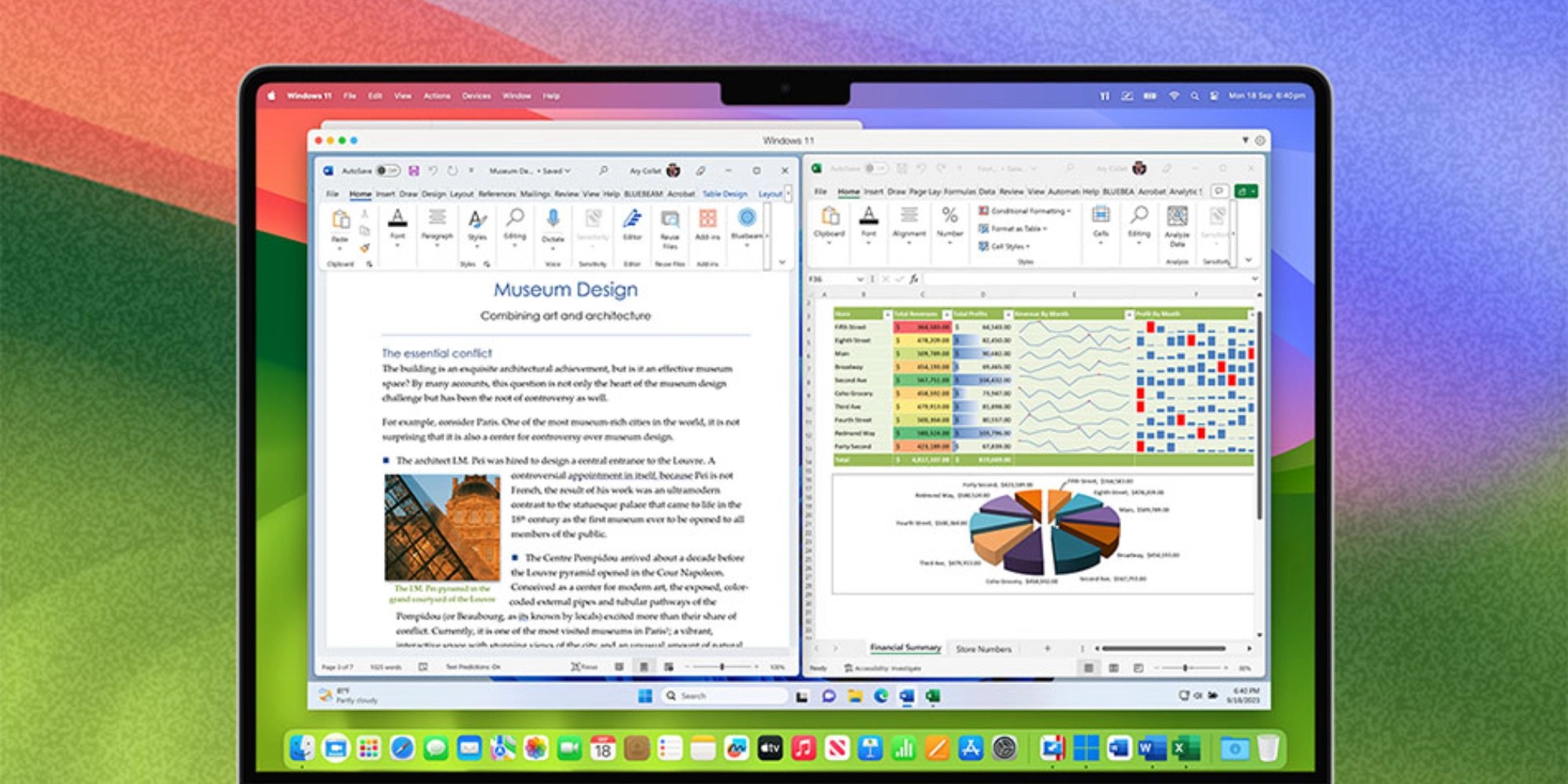The height and width of the screenshot is (784, 1568).
Task: Open Add-ins icon in Word ribbon
Action: click(707, 218)
